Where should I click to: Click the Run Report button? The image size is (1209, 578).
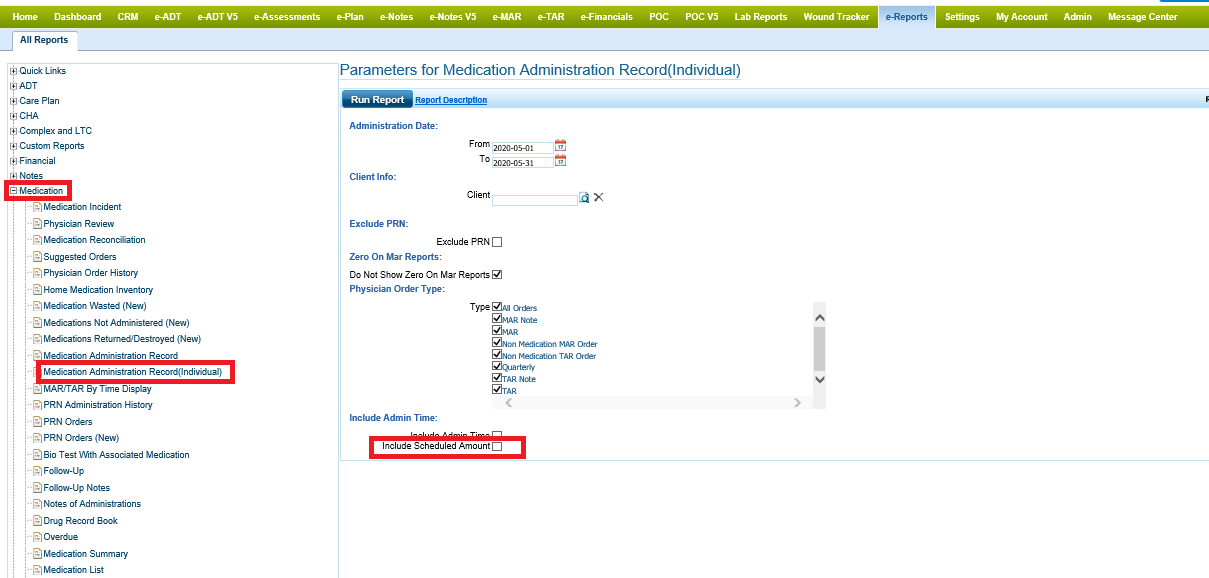click(x=377, y=100)
